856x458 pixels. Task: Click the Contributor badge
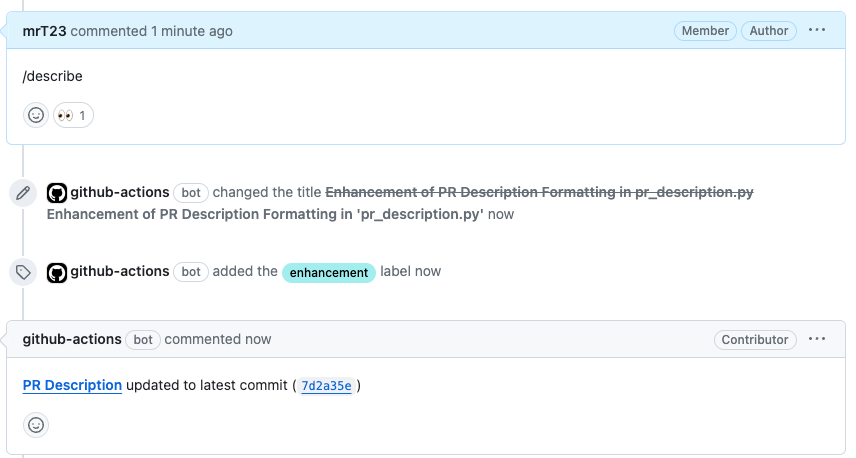[x=755, y=340]
